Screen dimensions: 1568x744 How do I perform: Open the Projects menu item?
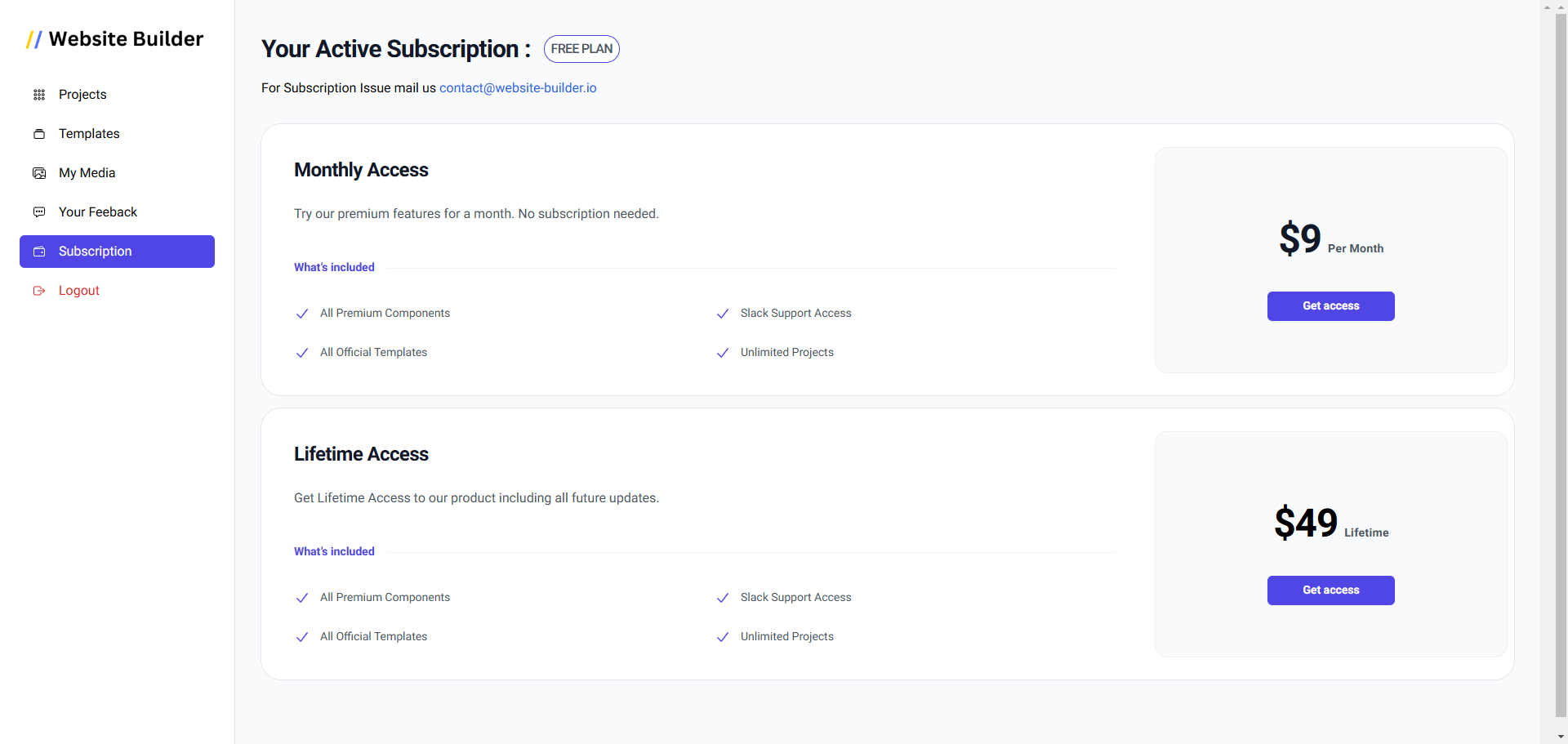pos(82,95)
